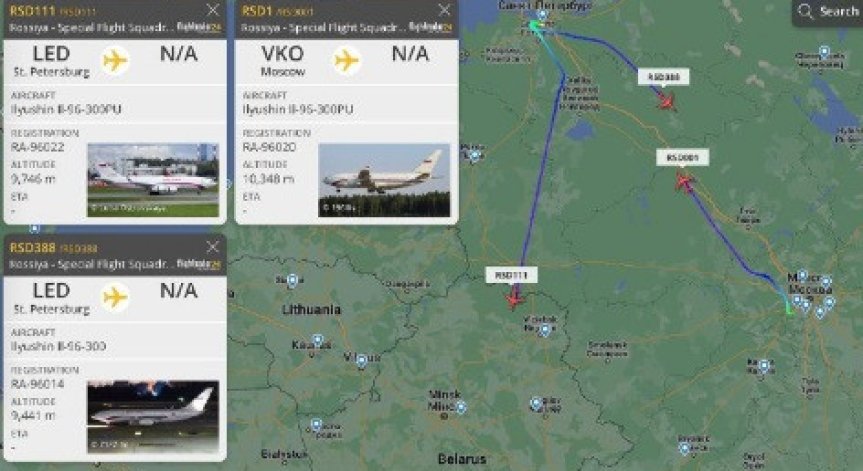Close the RSD1 flight card
The height and width of the screenshot is (471, 863).
point(445,9)
